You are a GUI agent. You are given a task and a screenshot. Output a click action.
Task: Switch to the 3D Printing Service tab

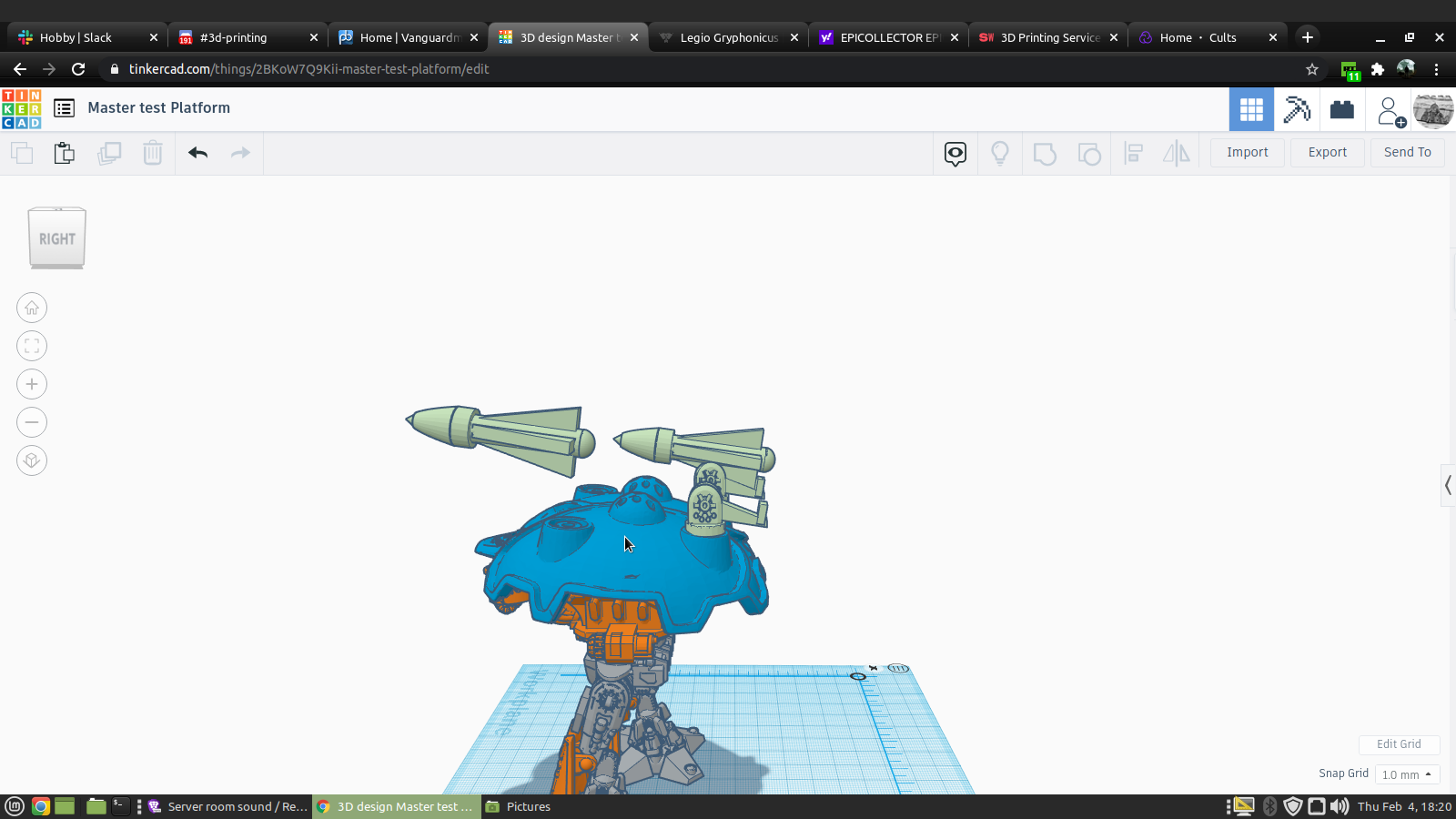[x=1048, y=37]
